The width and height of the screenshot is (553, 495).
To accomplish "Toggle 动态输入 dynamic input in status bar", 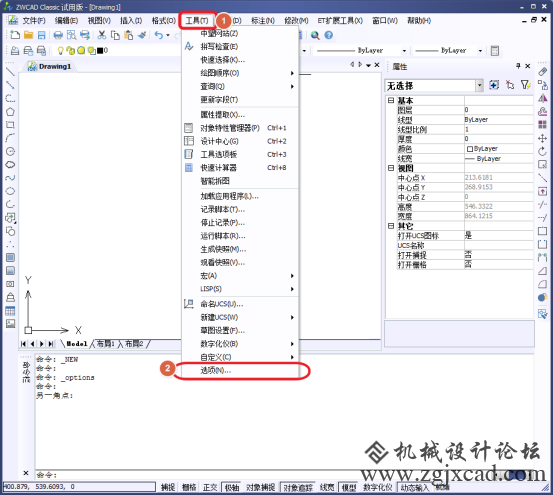I will click(415, 487).
